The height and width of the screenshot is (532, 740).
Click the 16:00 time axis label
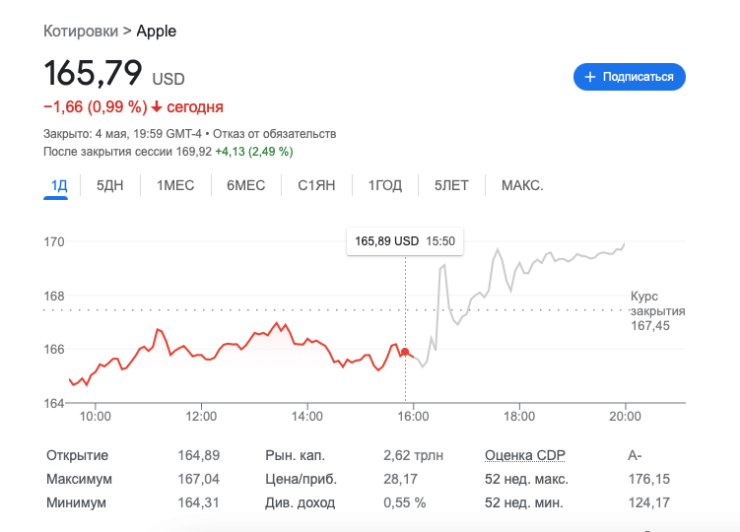click(413, 416)
